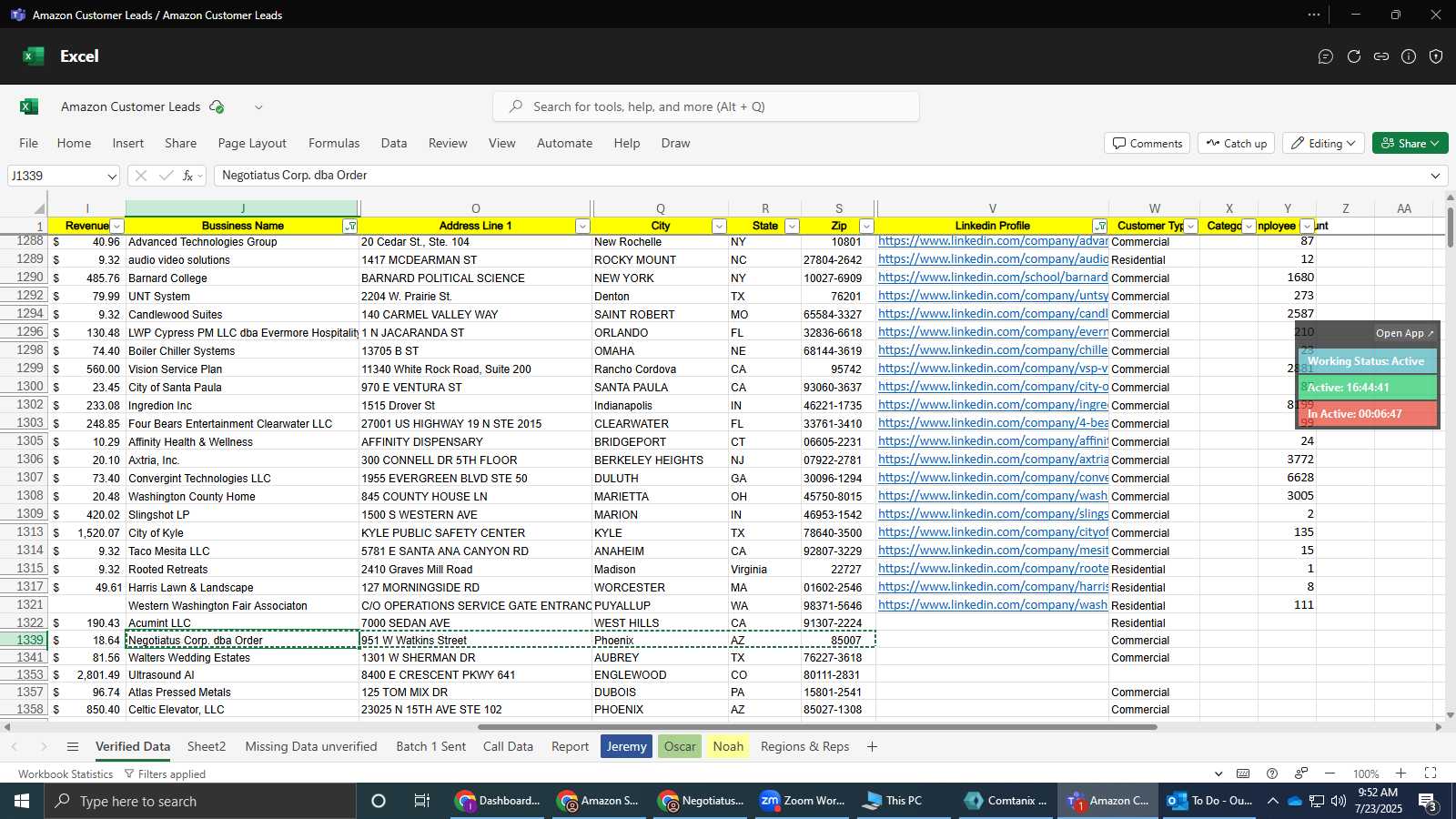Click the shield security icon in header
Image resolution: width=1456 pixels, height=819 pixels.
click(x=1436, y=56)
